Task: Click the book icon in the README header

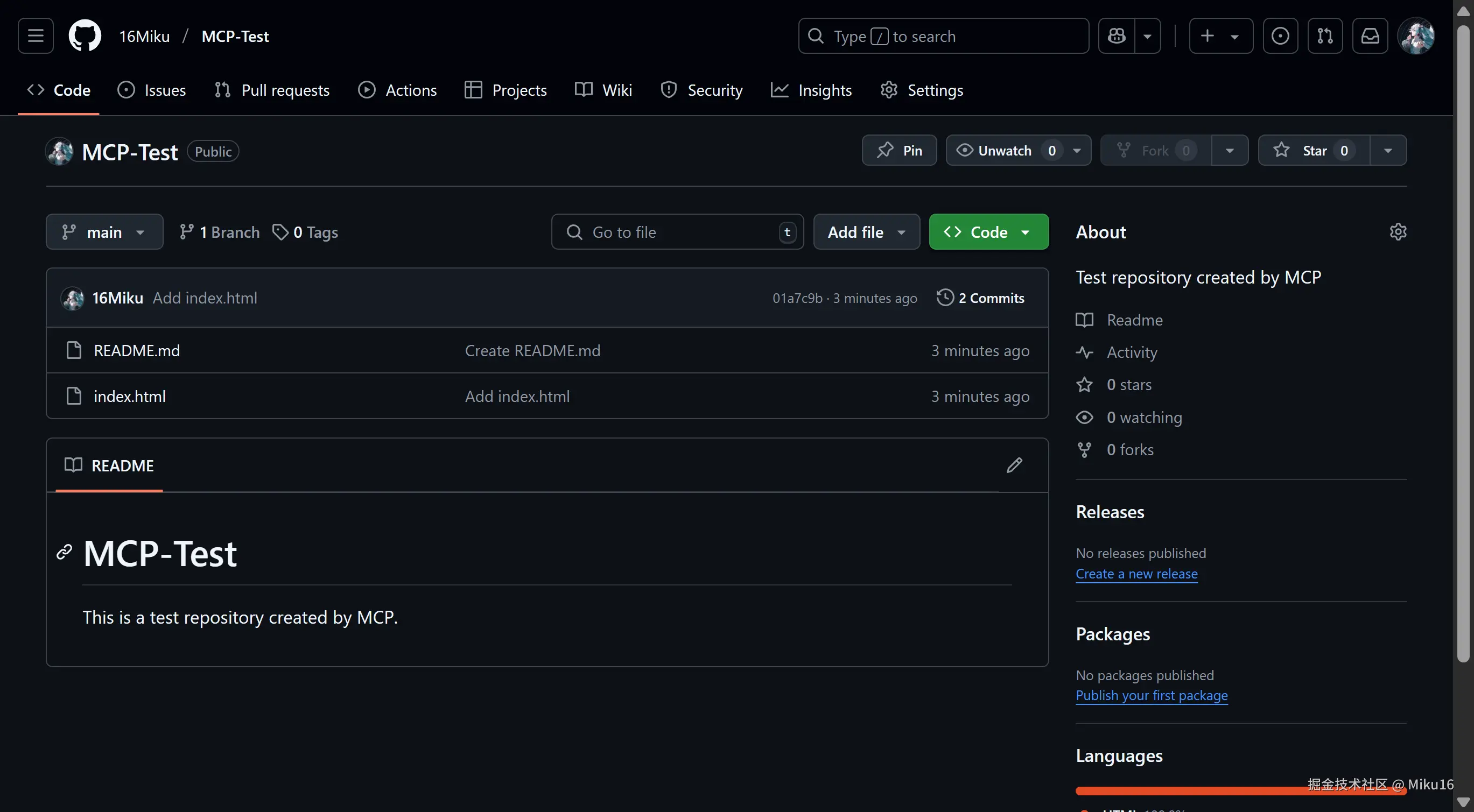Action: [x=73, y=465]
